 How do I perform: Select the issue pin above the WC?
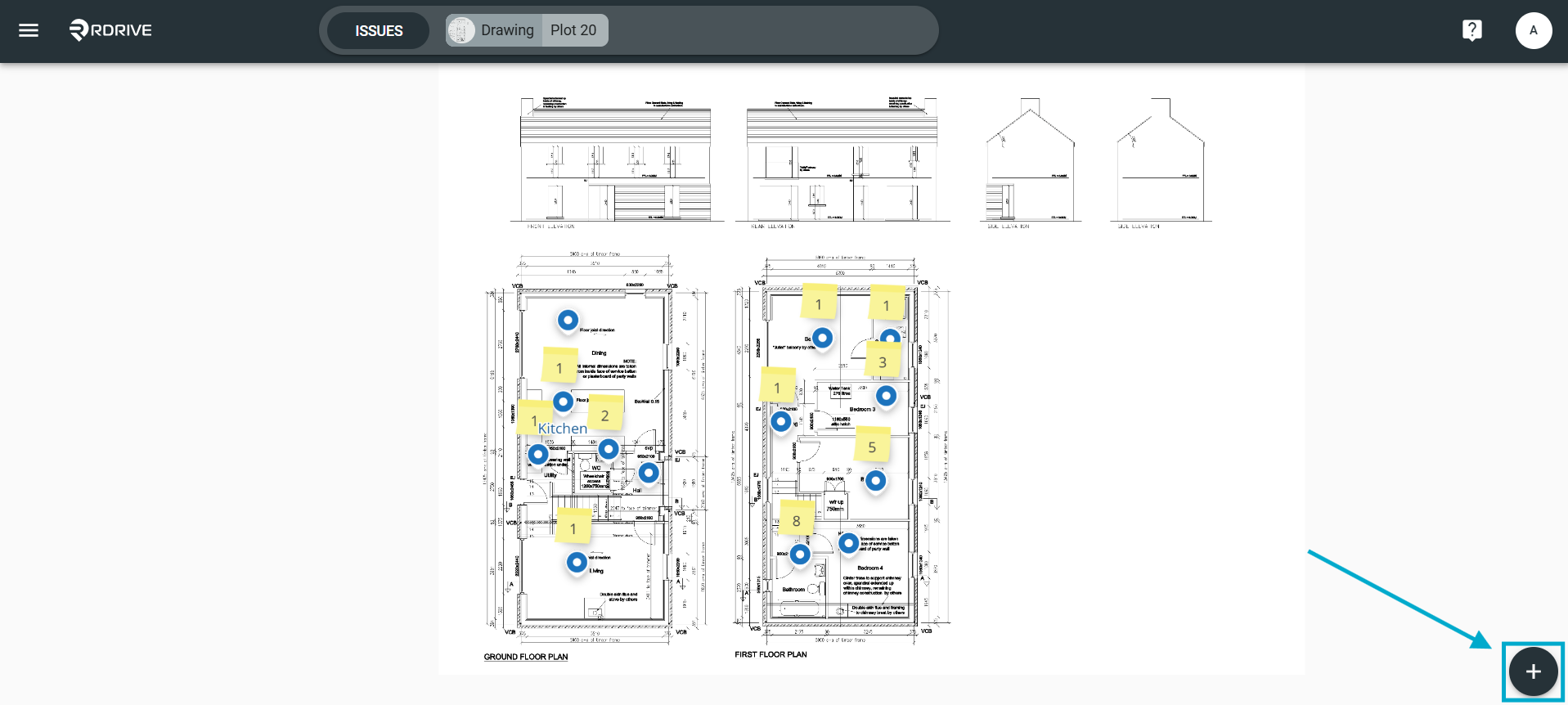point(609,449)
